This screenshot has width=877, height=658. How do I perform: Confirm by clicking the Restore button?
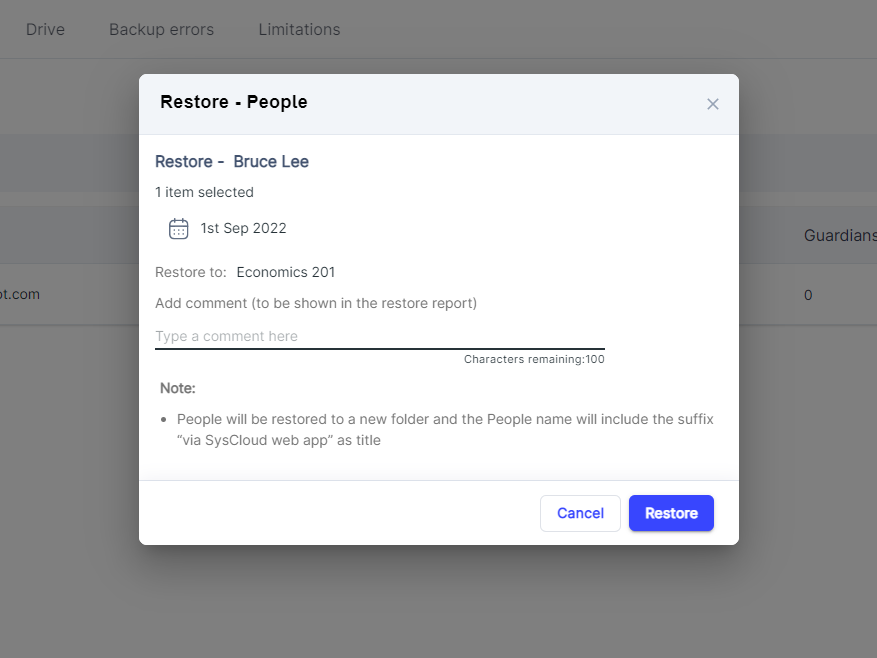click(671, 513)
